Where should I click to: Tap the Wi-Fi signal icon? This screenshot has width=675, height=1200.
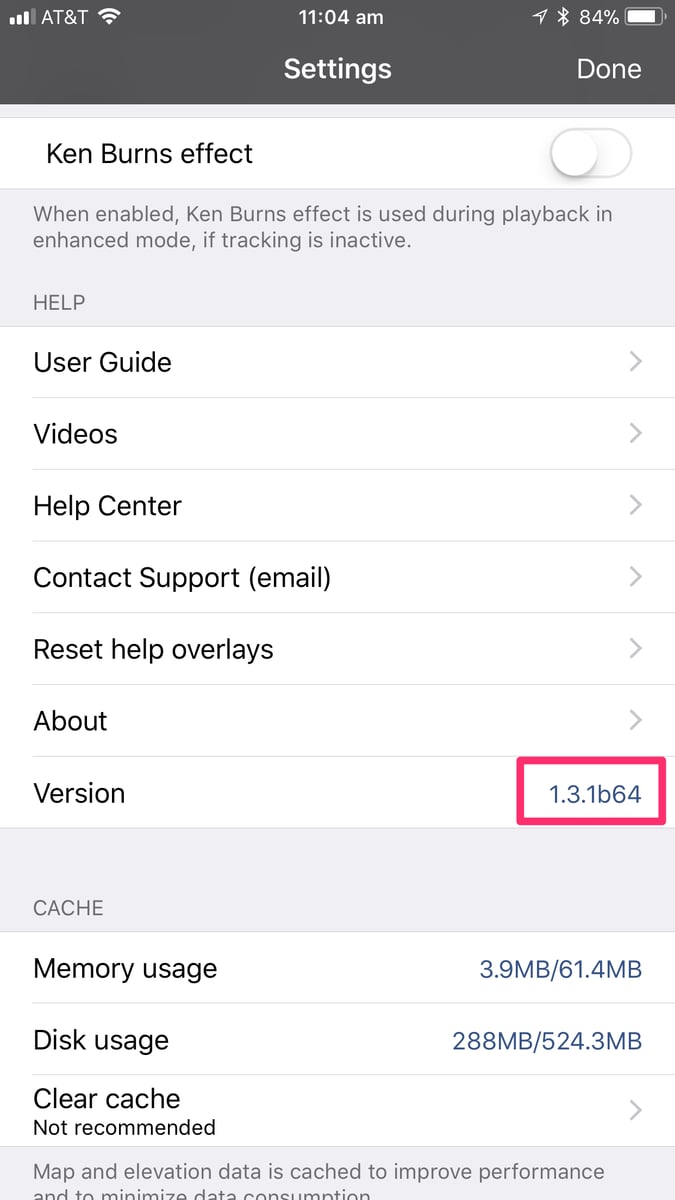(x=110, y=17)
